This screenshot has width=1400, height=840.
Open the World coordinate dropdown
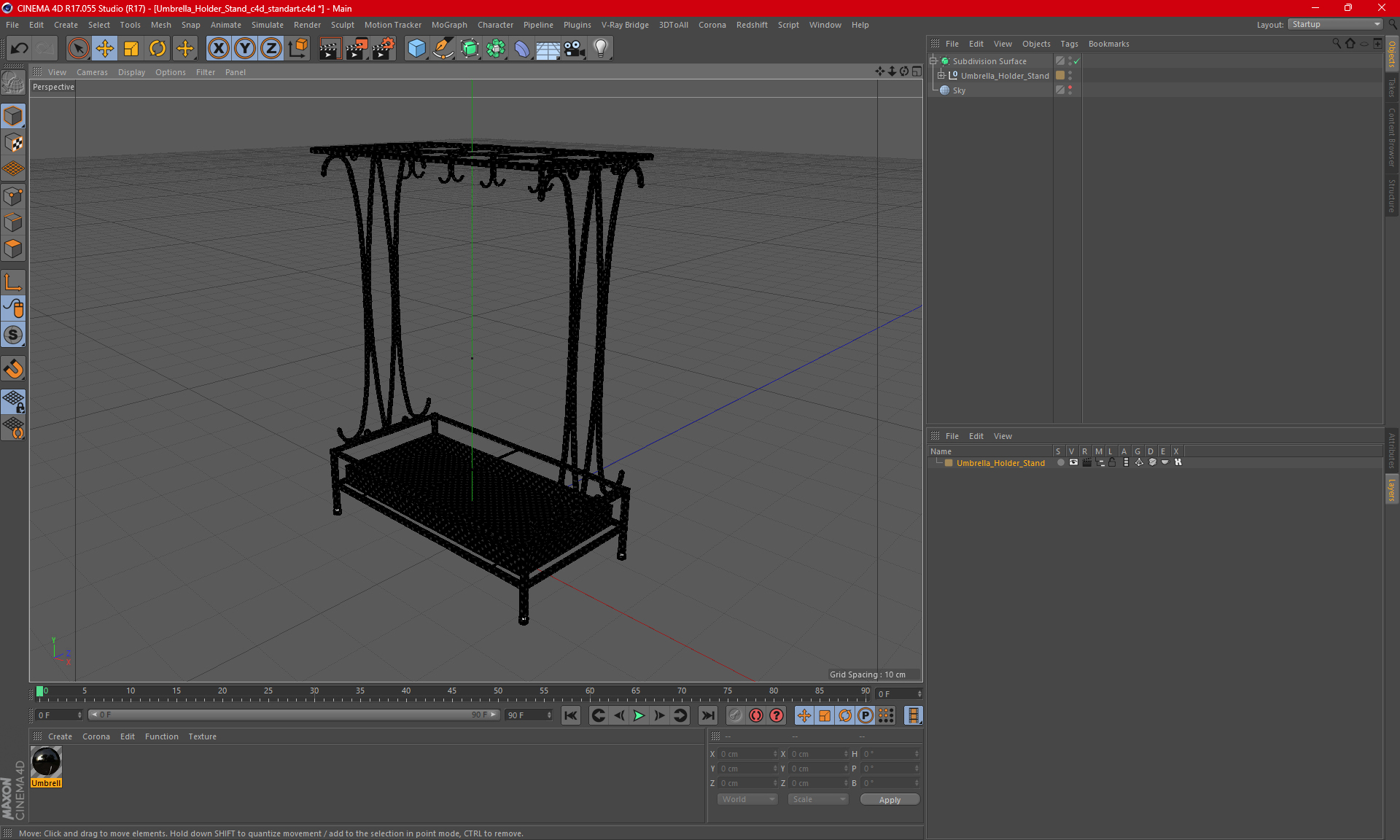coord(747,799)
